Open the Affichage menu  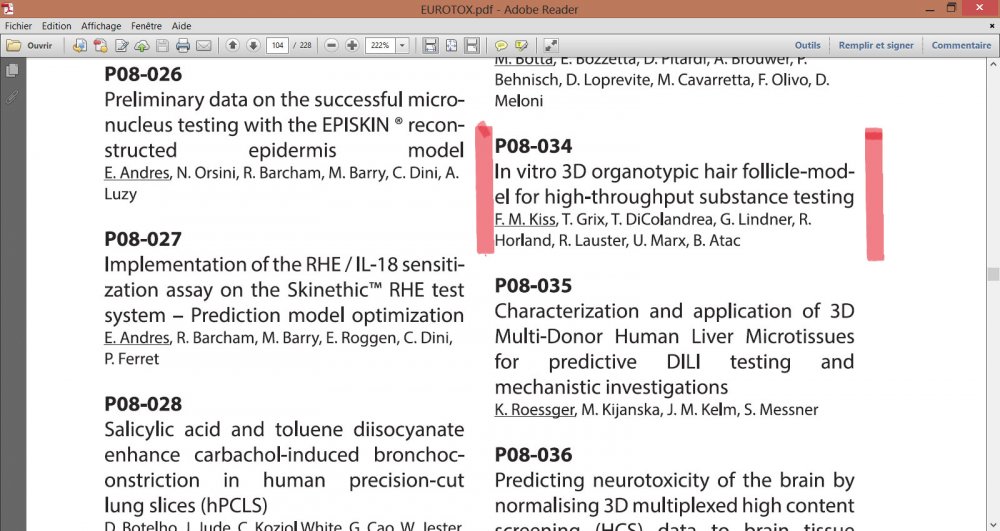click(101, 26)
